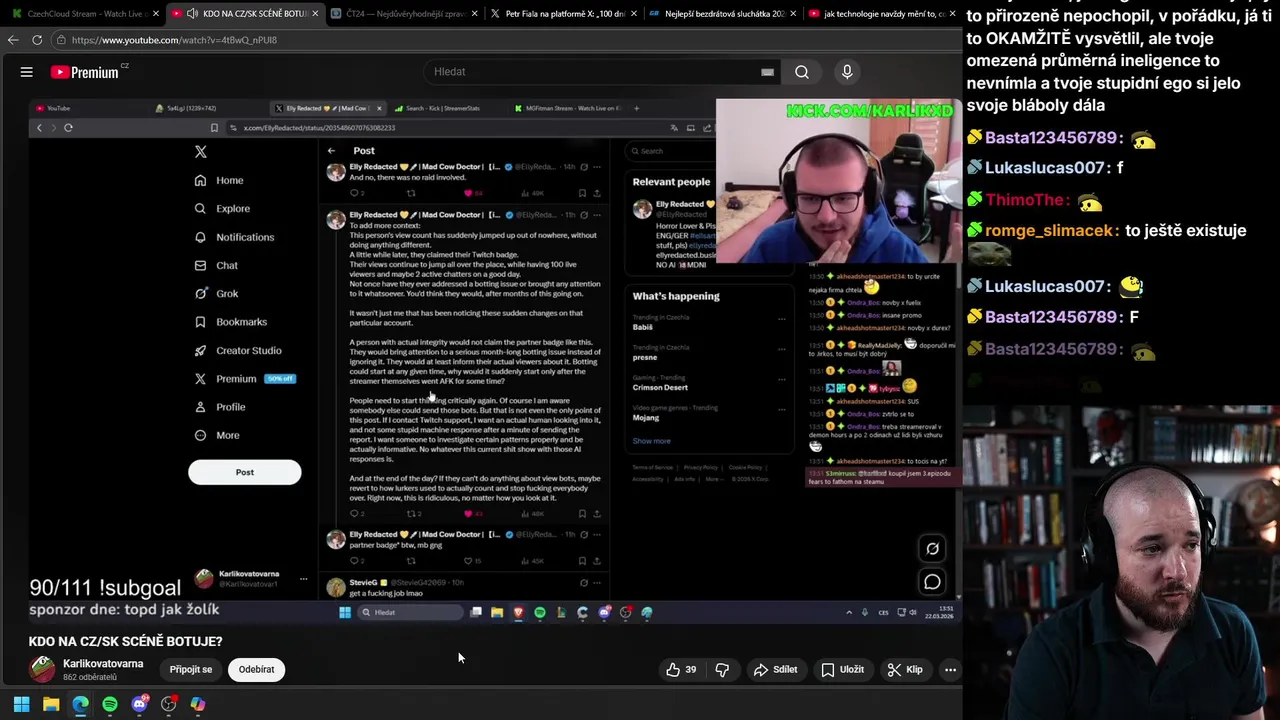Switch to ČT24 news tab

click(x=405, y=14)
